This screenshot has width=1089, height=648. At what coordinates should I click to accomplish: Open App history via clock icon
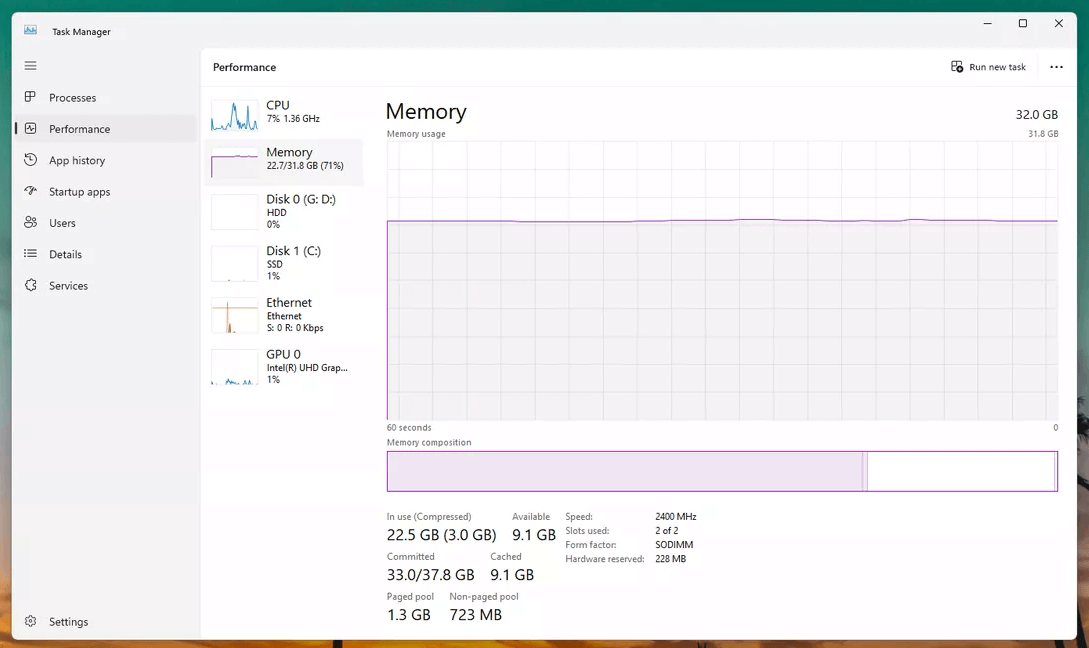(x=30, y=160)
